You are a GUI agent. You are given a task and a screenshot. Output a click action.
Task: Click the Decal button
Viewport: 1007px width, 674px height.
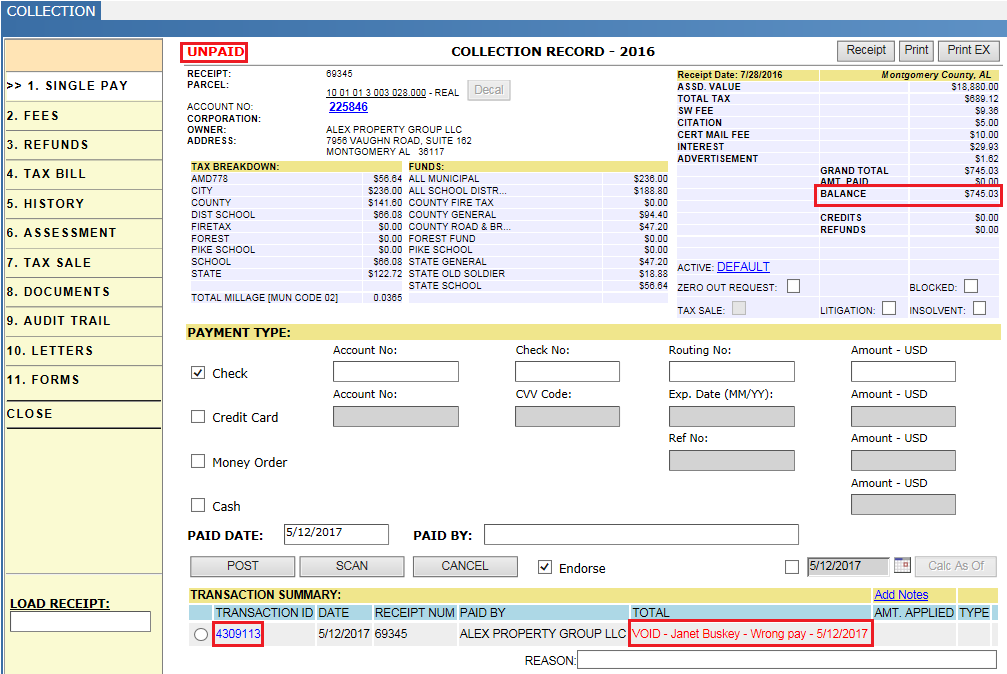(489, 90)
